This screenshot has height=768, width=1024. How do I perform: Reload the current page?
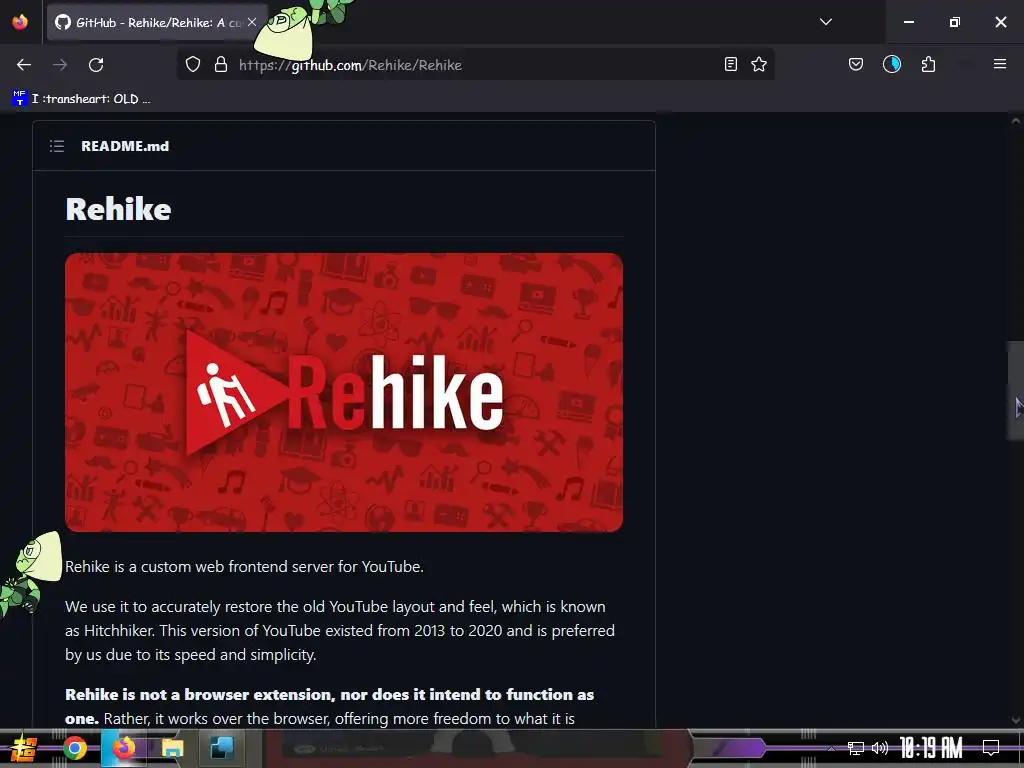pyautogui.click(x=96, y=65)
